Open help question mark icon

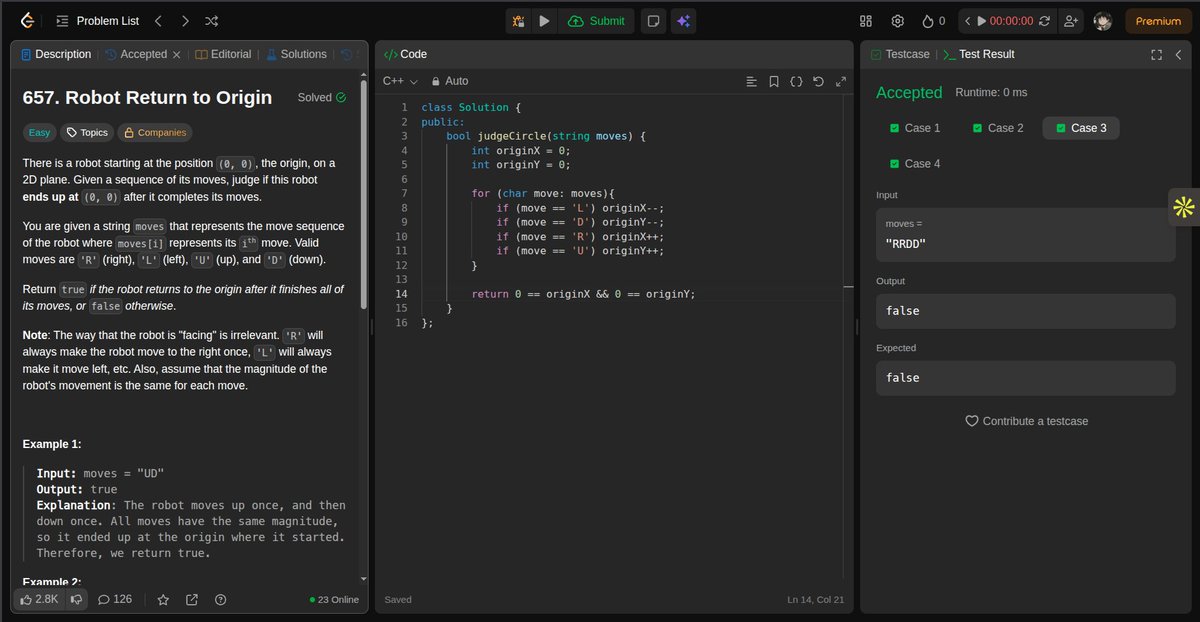pos(221,600)
